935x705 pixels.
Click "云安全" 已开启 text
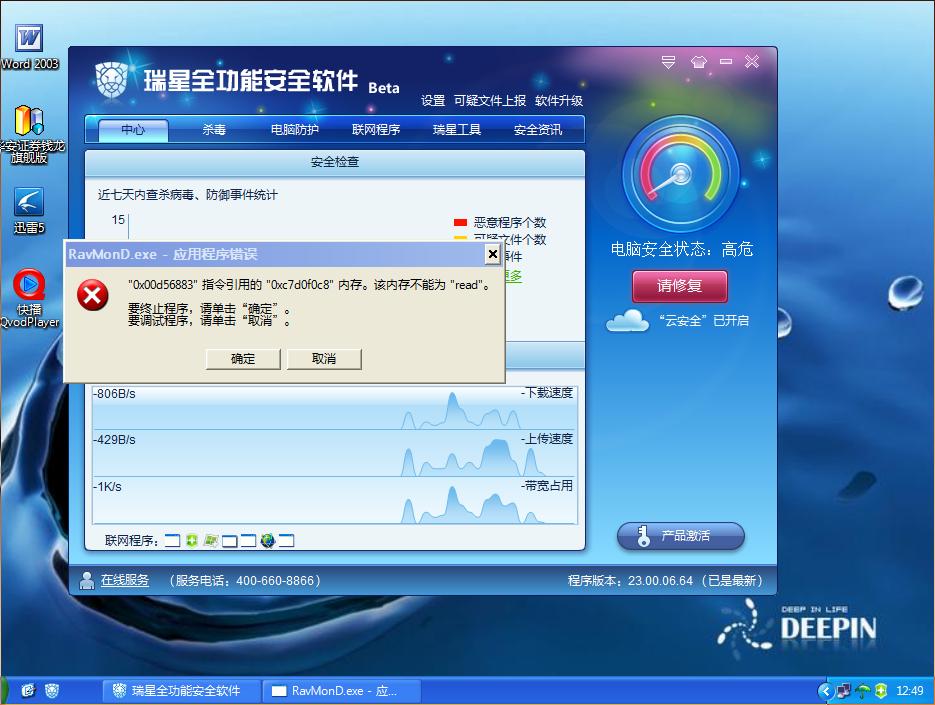pyautogui.click(x=704, y=321)
